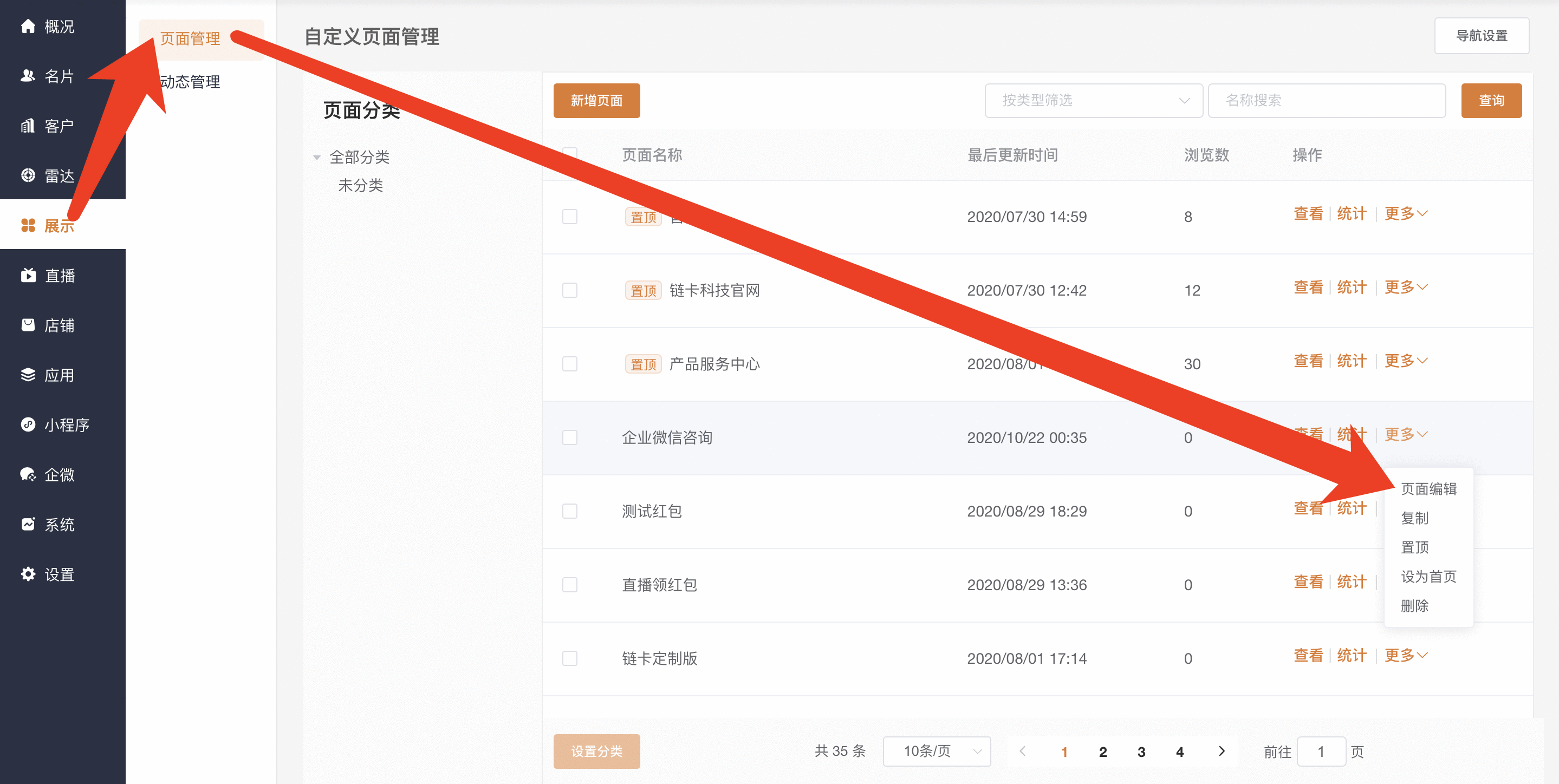The image size is (1559, 784).
Task: Tick the checkbox beside 测试红包
Action: click(569, 511)
